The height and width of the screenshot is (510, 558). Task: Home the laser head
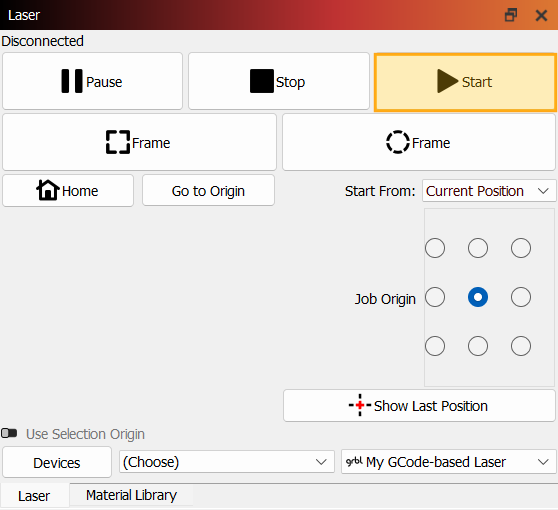coord(68,190)
